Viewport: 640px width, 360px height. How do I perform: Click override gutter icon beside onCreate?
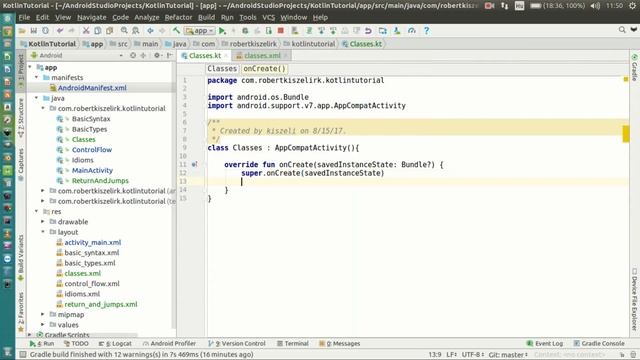[194, 164]
